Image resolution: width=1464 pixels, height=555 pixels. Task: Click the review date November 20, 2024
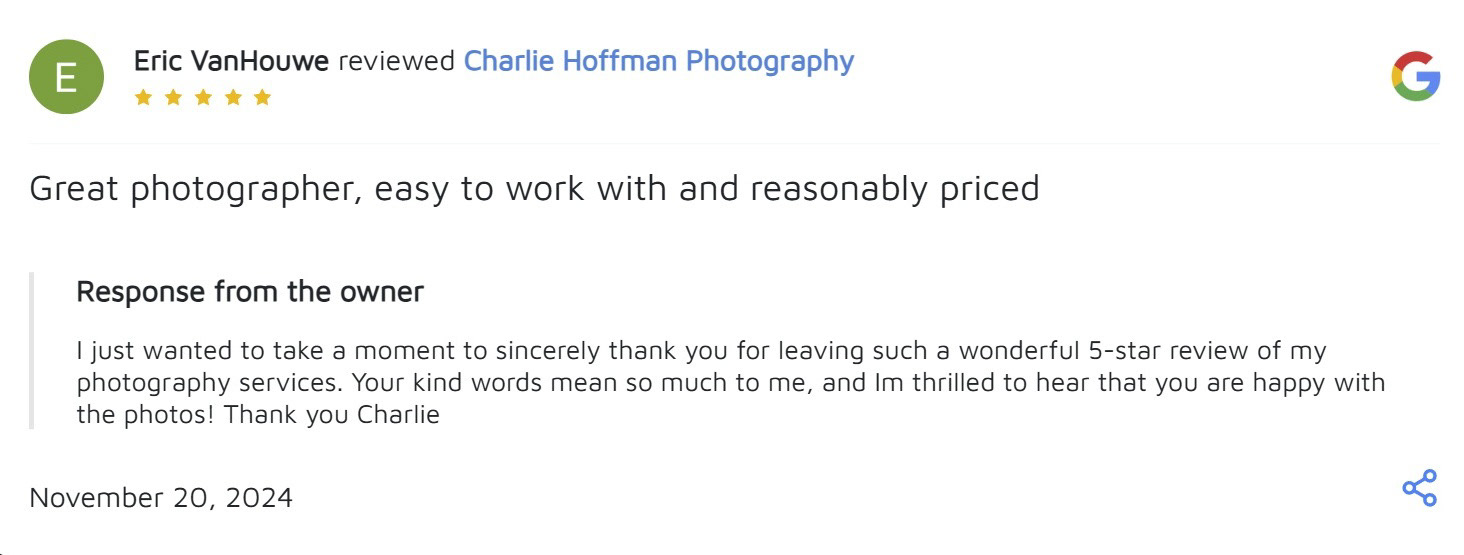coord(161,497)
